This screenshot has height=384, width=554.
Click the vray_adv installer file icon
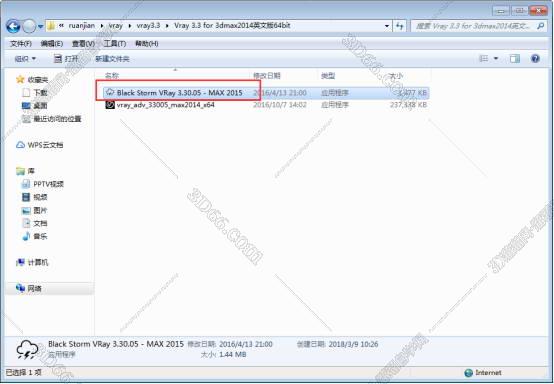(x=110, y=105)
